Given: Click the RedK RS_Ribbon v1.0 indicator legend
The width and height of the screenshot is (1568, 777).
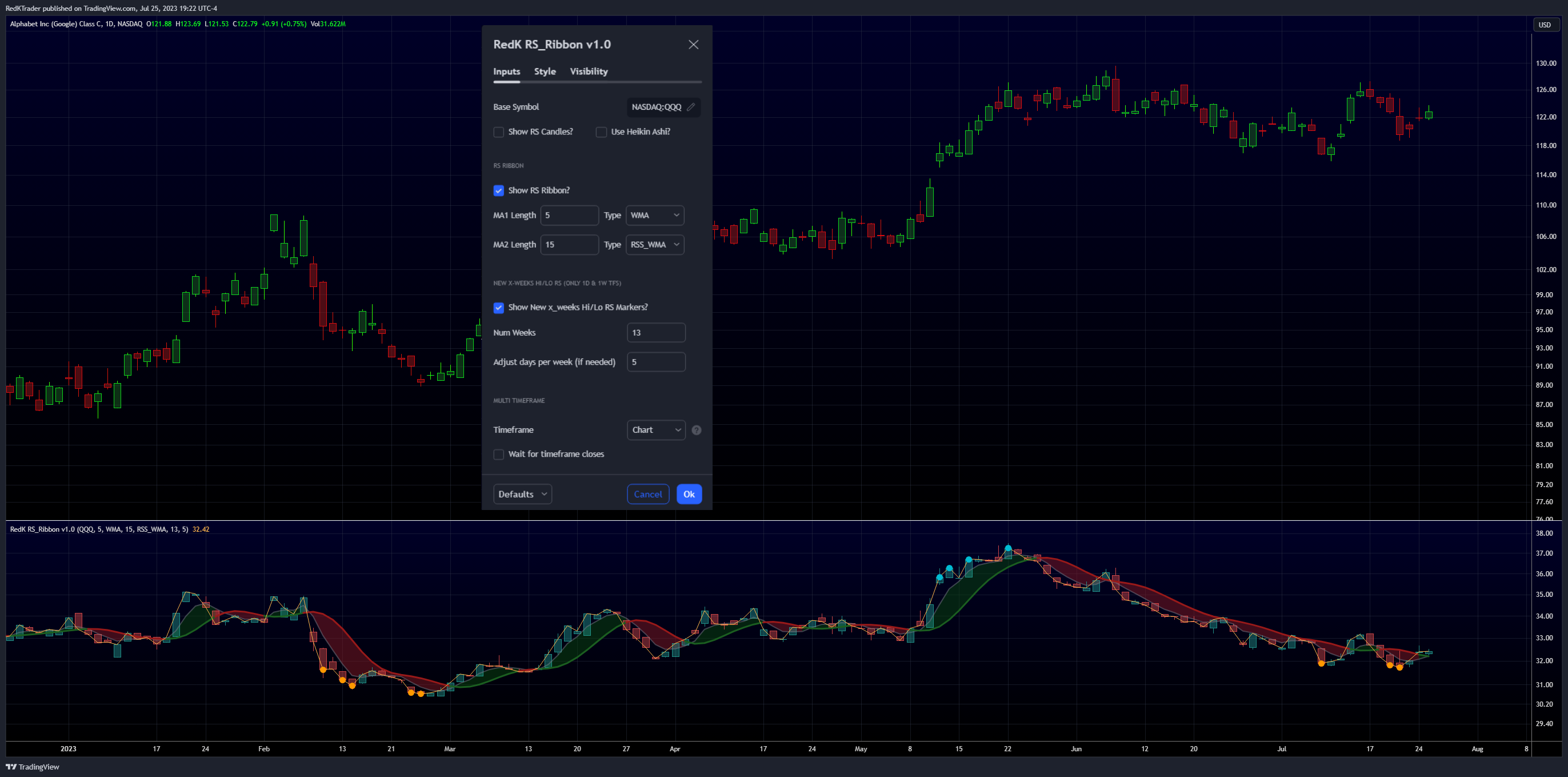Looking at the screenshot, I should 99,529.
